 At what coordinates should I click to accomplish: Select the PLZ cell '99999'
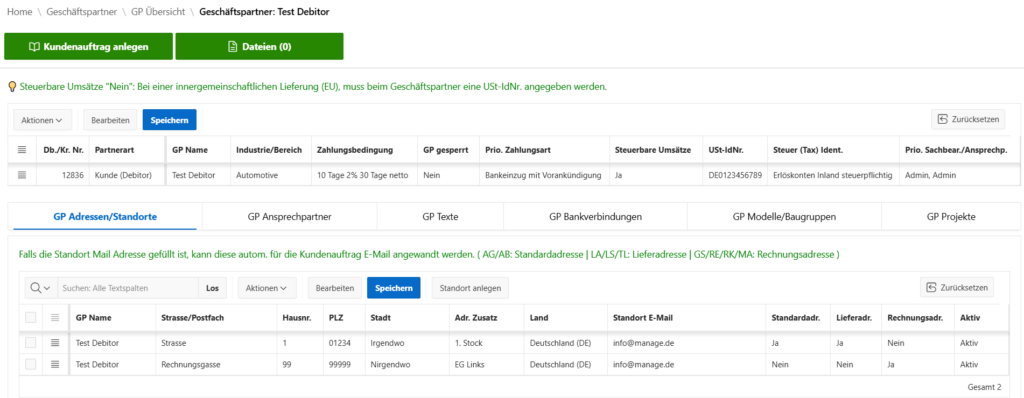point(344,364)
